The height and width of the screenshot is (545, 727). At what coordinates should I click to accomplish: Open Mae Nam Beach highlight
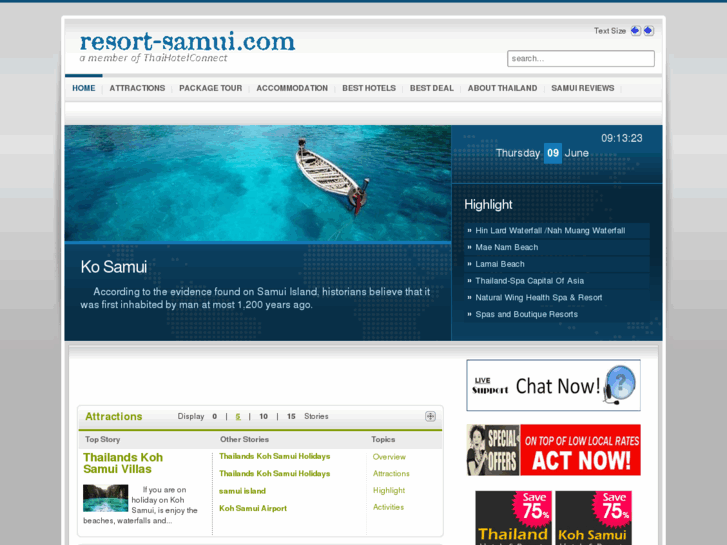coord(507,247)
